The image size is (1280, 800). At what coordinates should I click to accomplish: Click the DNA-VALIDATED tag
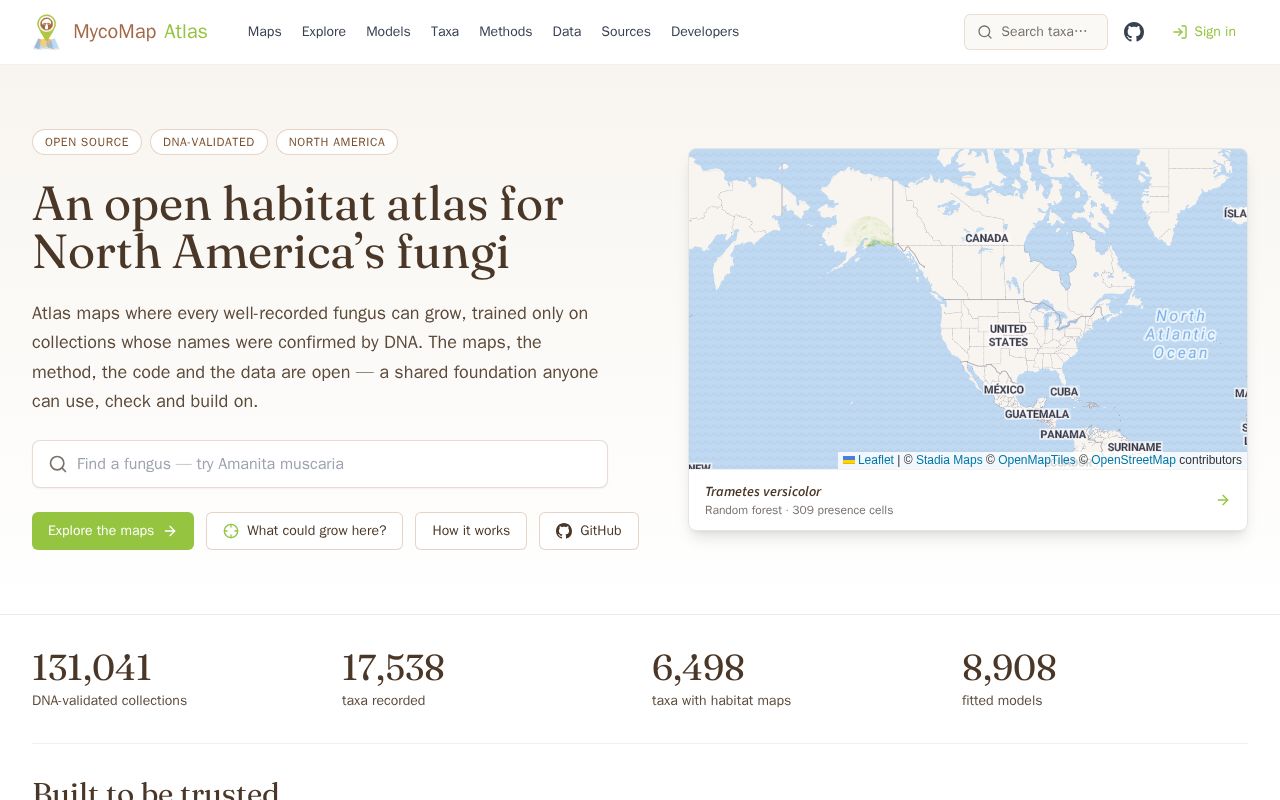pos(209,142)
